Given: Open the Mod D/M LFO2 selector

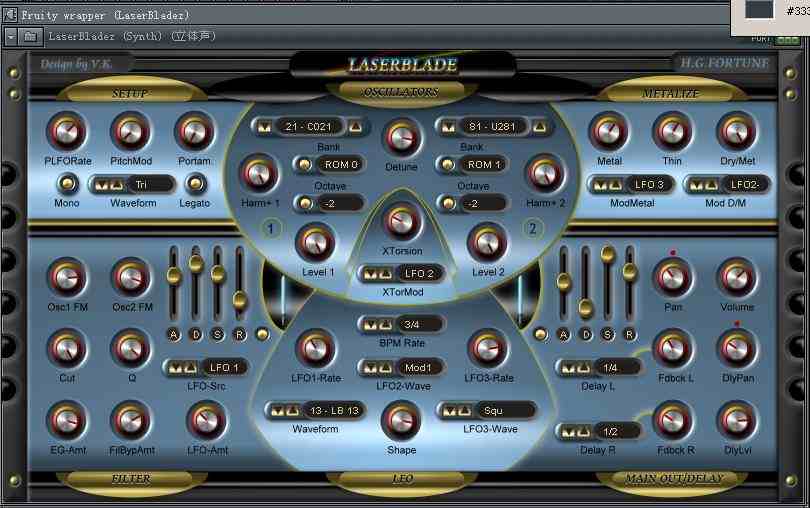Looking at the screenshot, I should click(x=726, y=184).
